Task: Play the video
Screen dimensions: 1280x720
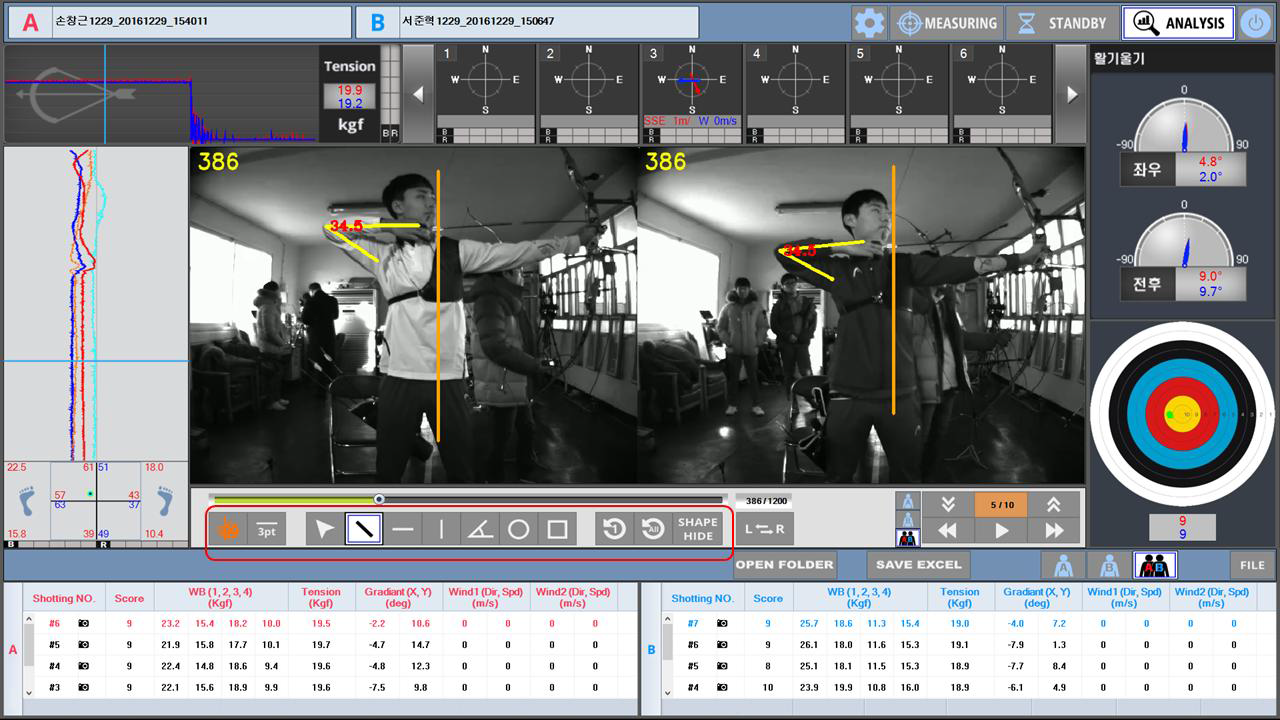Action: coord(1001,531)
